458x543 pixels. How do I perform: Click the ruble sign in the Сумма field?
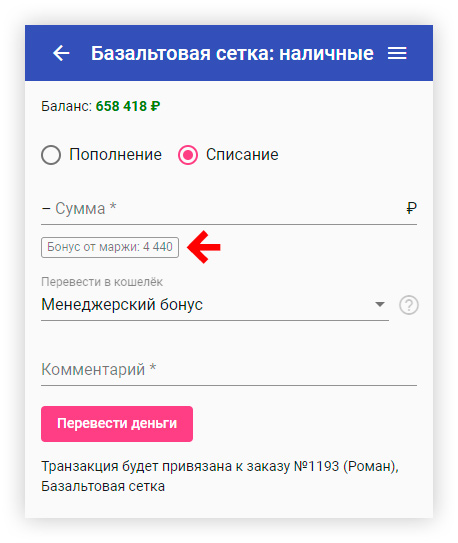(411, 208)
